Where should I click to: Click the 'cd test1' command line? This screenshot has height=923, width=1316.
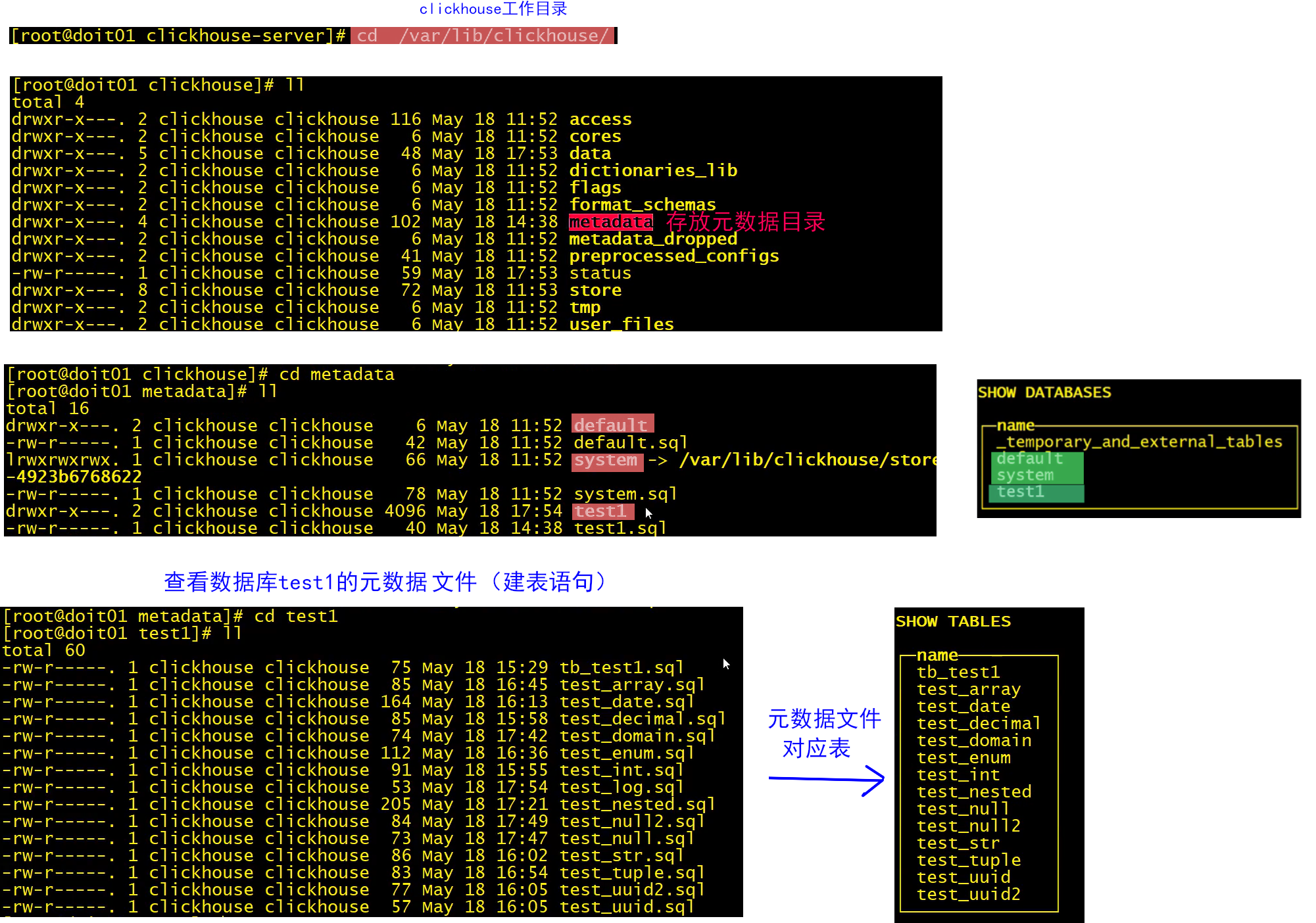295,616
